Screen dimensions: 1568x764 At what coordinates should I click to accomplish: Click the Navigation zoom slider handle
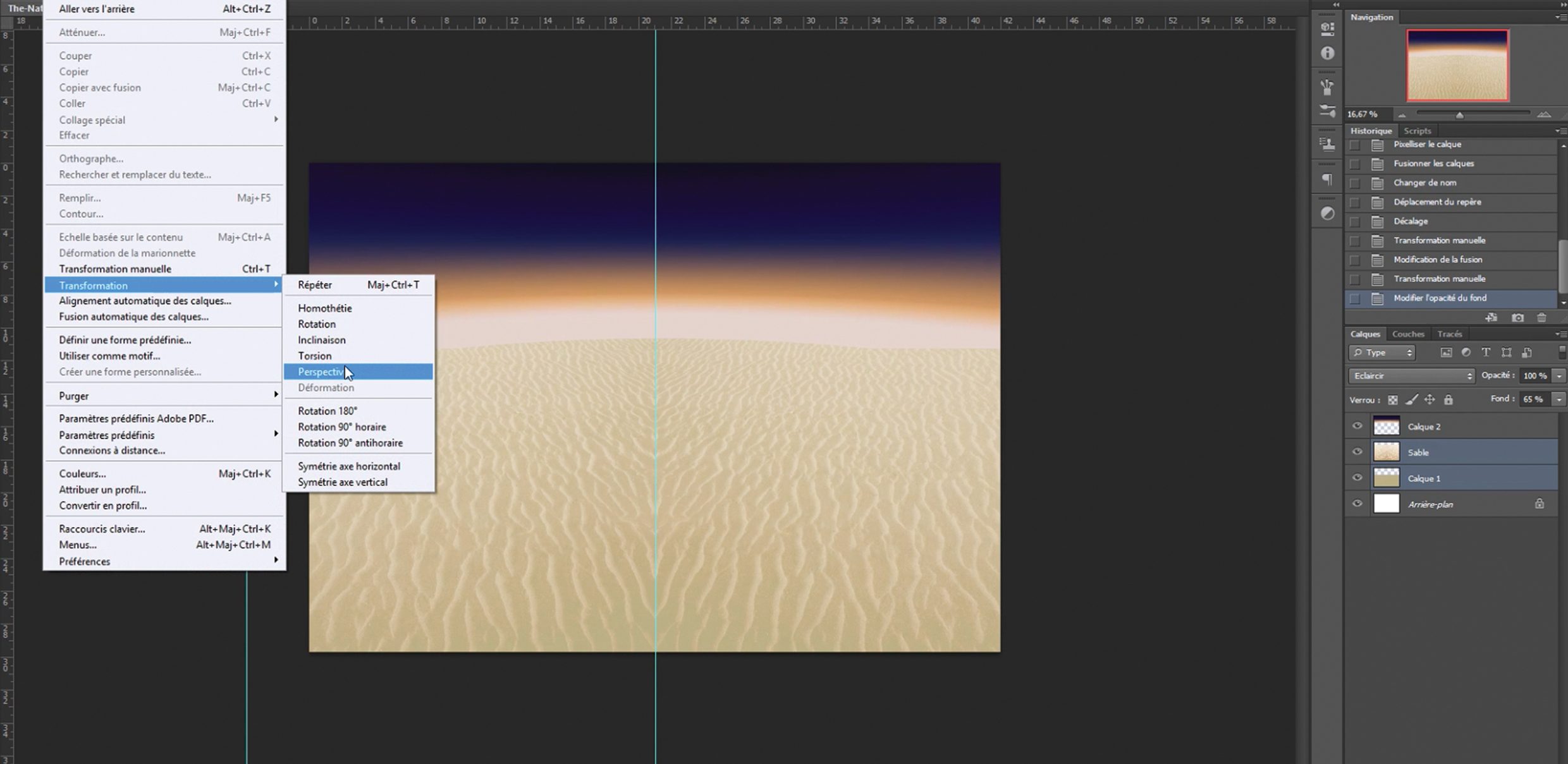[1460, 115]
